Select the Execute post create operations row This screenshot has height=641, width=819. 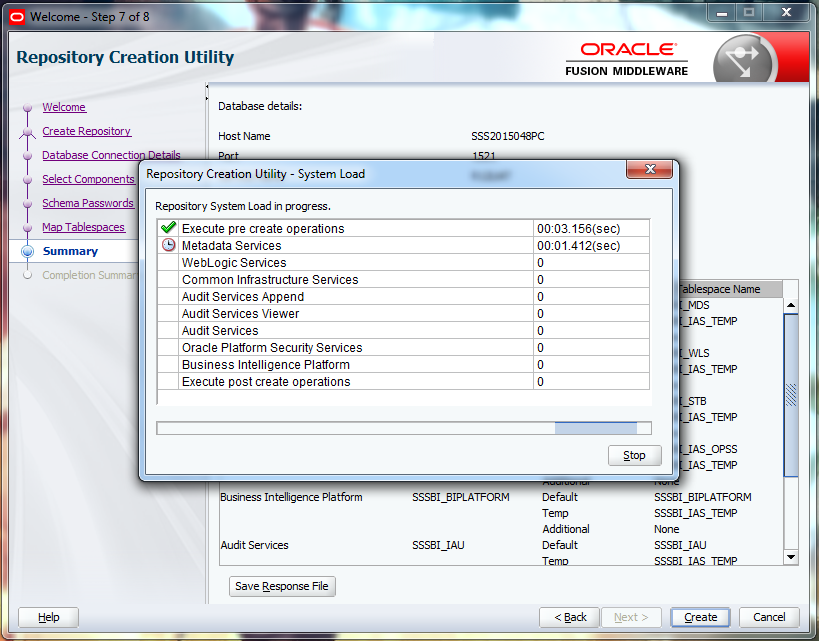click(403, 381)
